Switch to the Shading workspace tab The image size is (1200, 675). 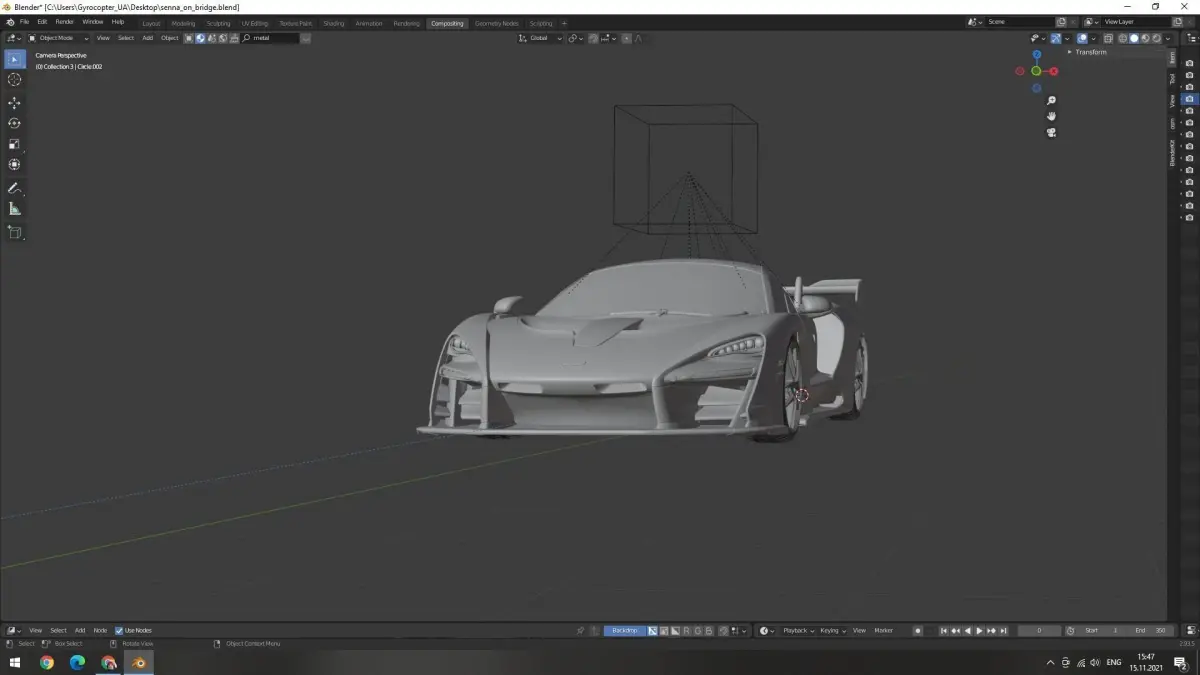[333, 23]
